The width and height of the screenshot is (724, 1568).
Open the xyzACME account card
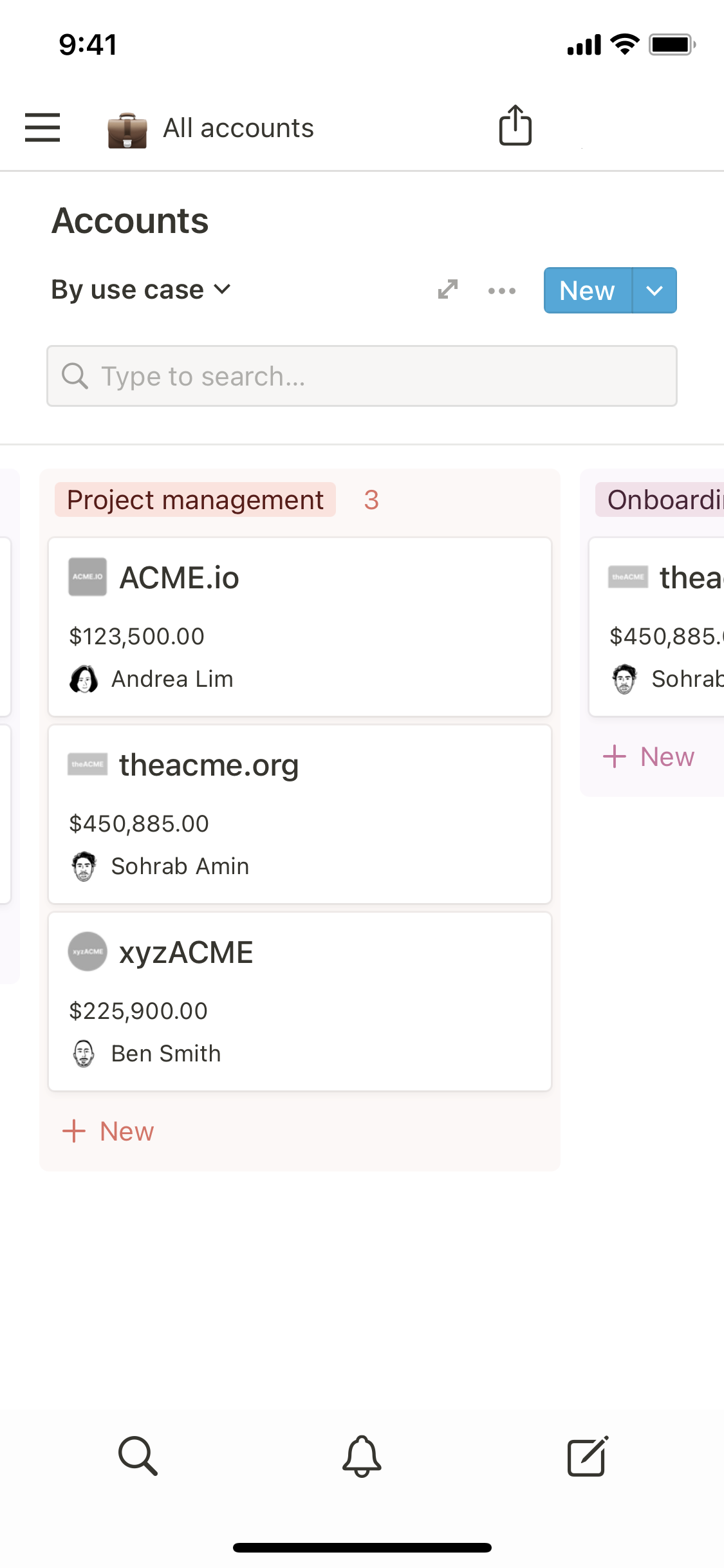coord(300,1002)
